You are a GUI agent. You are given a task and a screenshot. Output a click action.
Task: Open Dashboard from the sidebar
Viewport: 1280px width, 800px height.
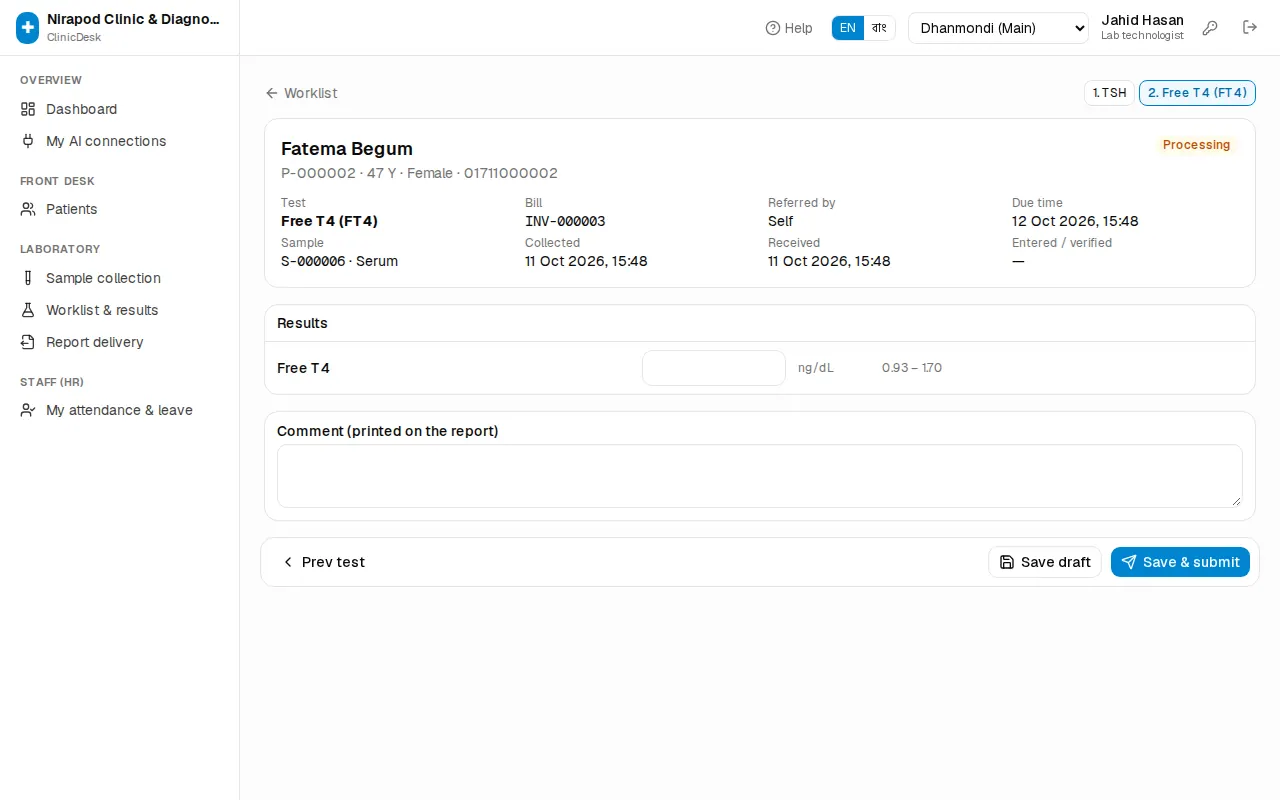120,109
